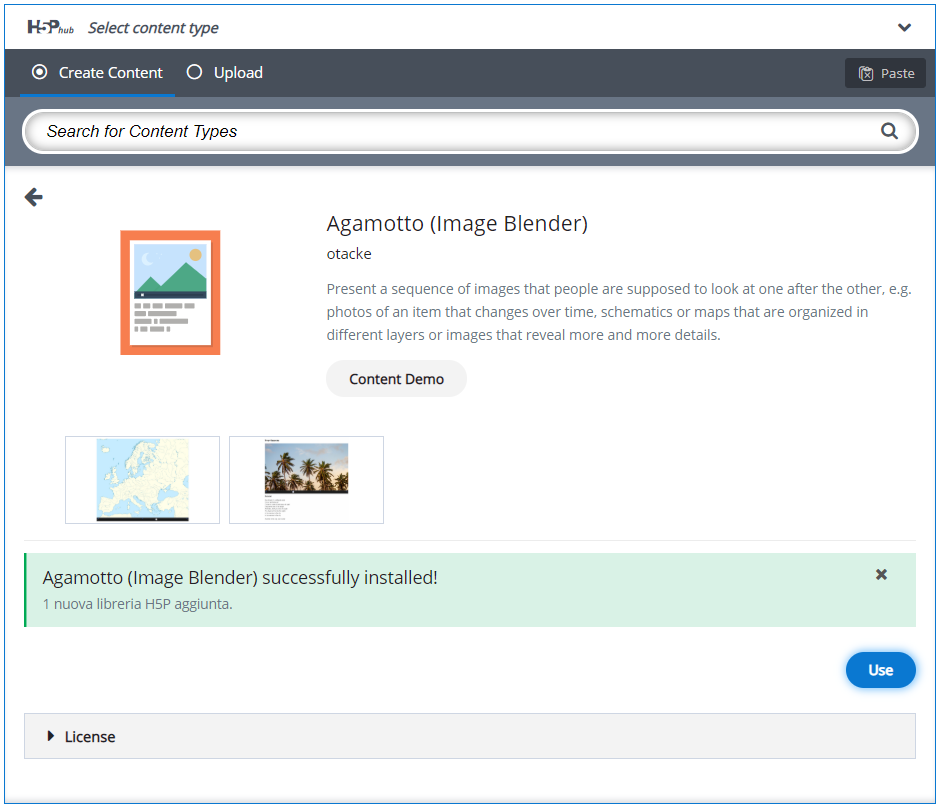Viewport: 943px width, 812px height.
Task: Click the H5P hub logo
Action: tap(51, 27)
